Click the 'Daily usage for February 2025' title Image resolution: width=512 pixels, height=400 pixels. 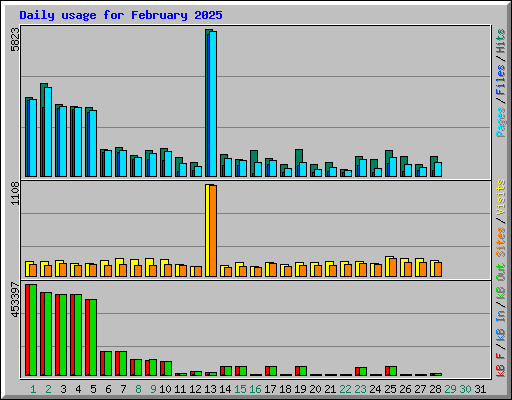121,15
